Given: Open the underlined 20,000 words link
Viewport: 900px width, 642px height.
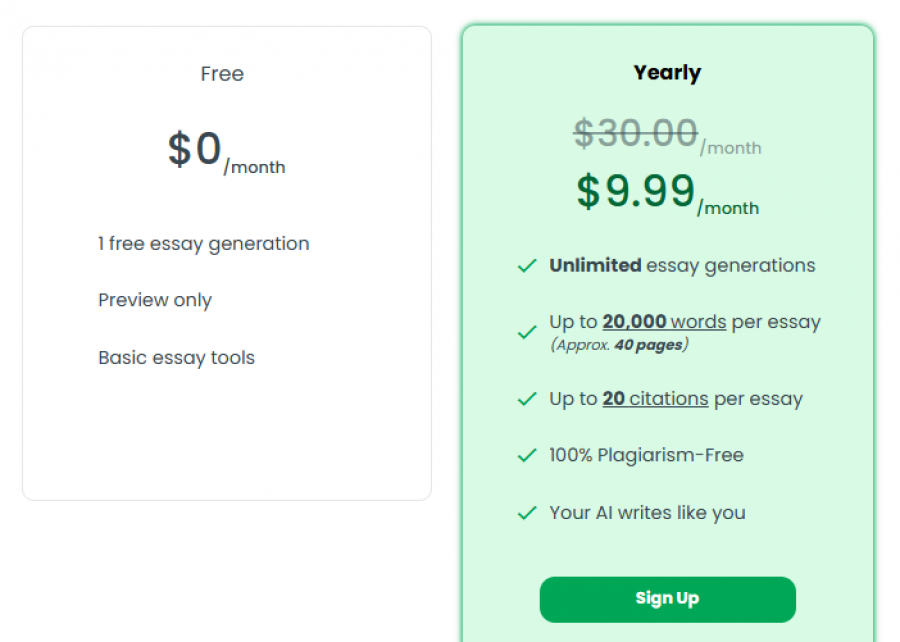Looking at the screenshot, I should coord(664,322).
